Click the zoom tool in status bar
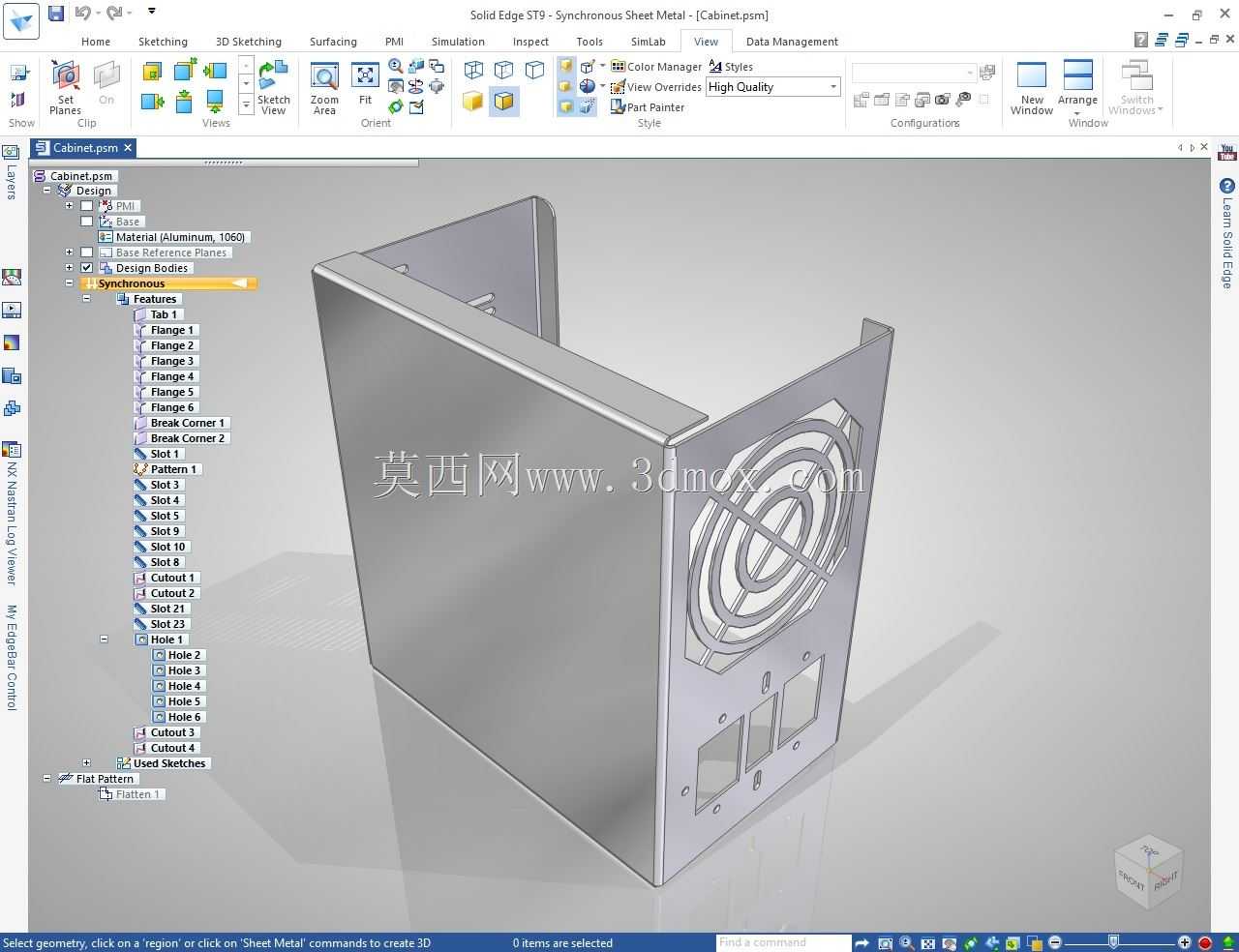The width and height of the screenshot is (1239, 952). [906, 942]
